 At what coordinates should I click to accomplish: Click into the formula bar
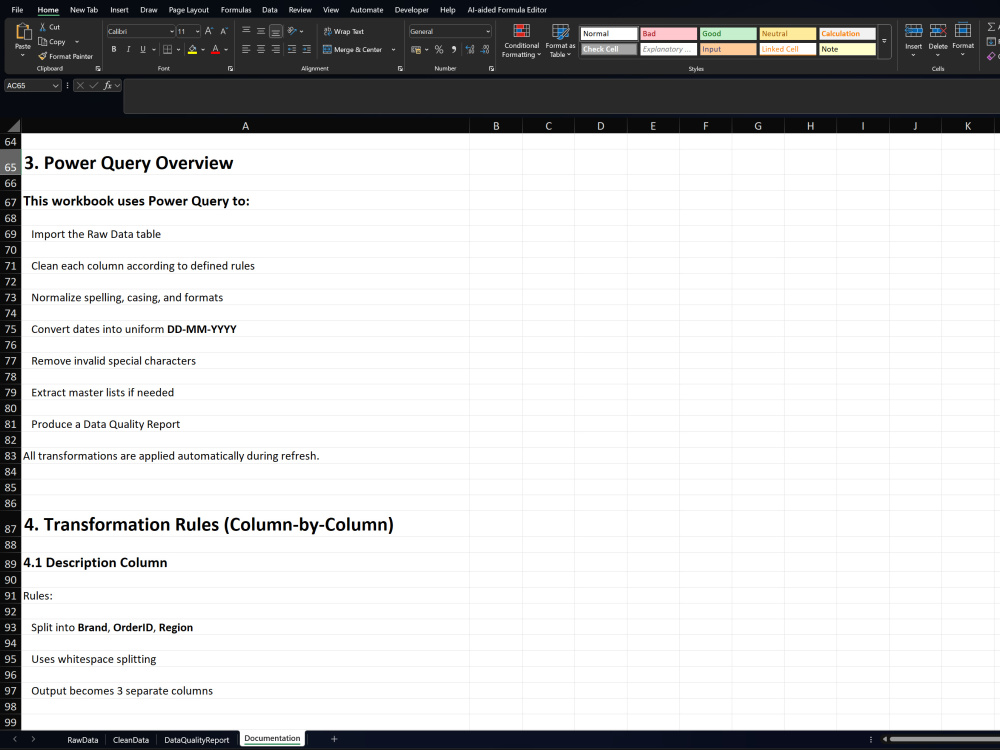561,96
